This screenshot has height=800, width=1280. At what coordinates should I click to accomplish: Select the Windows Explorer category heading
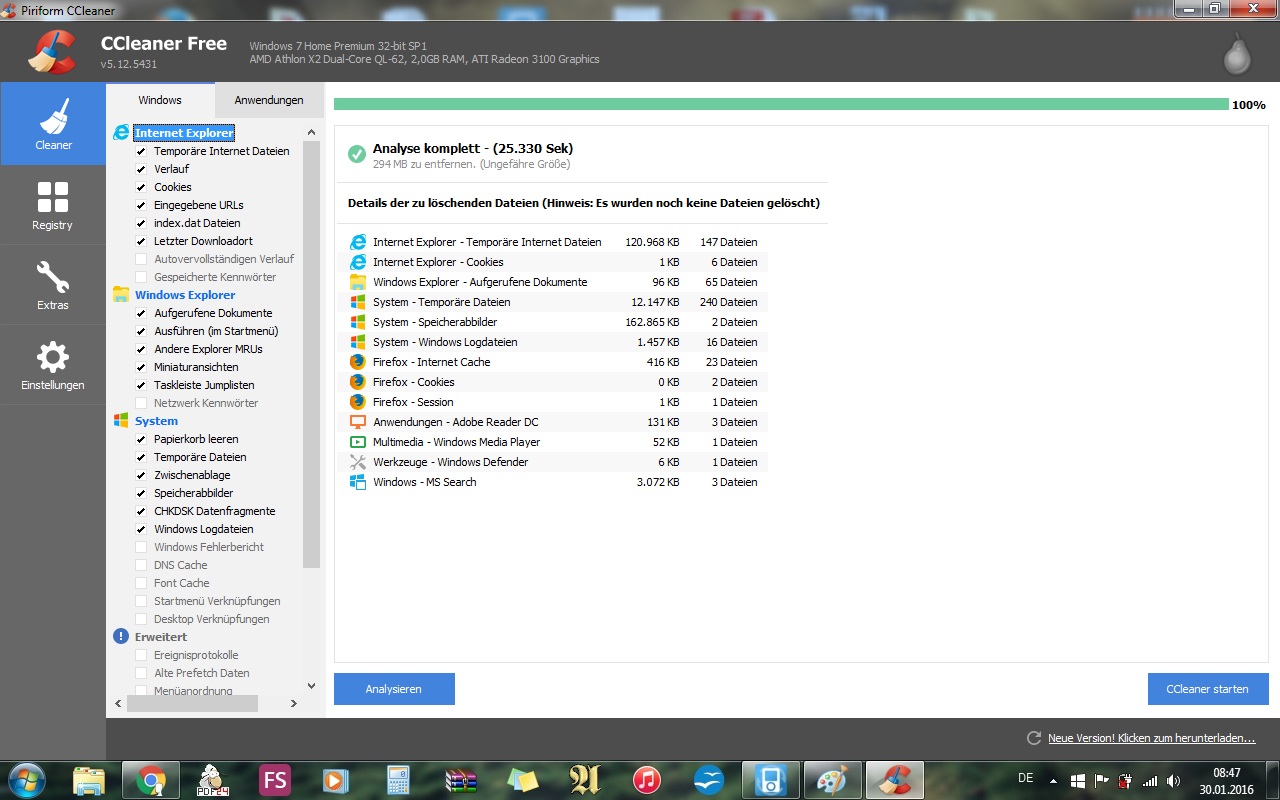185,295
